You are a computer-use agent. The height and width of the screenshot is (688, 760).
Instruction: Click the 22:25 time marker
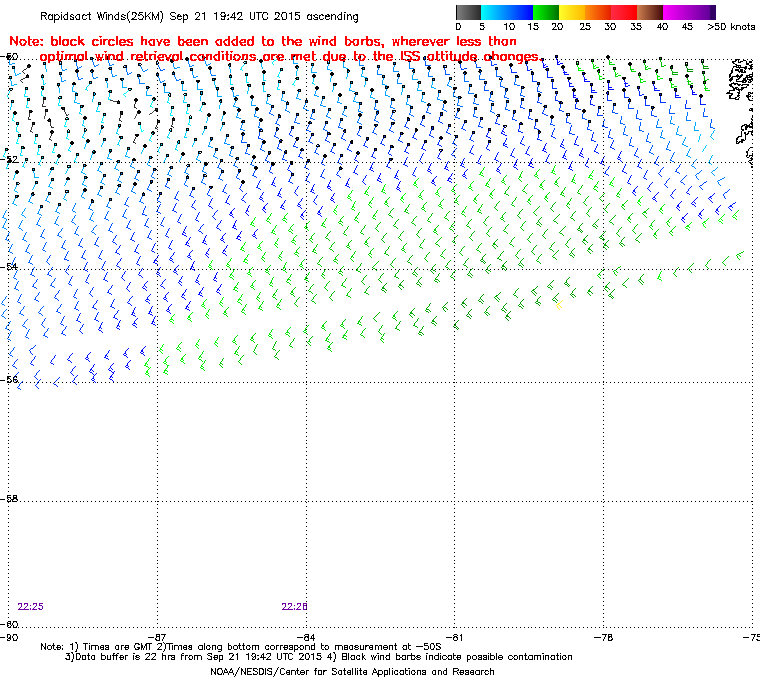(30, 607)
